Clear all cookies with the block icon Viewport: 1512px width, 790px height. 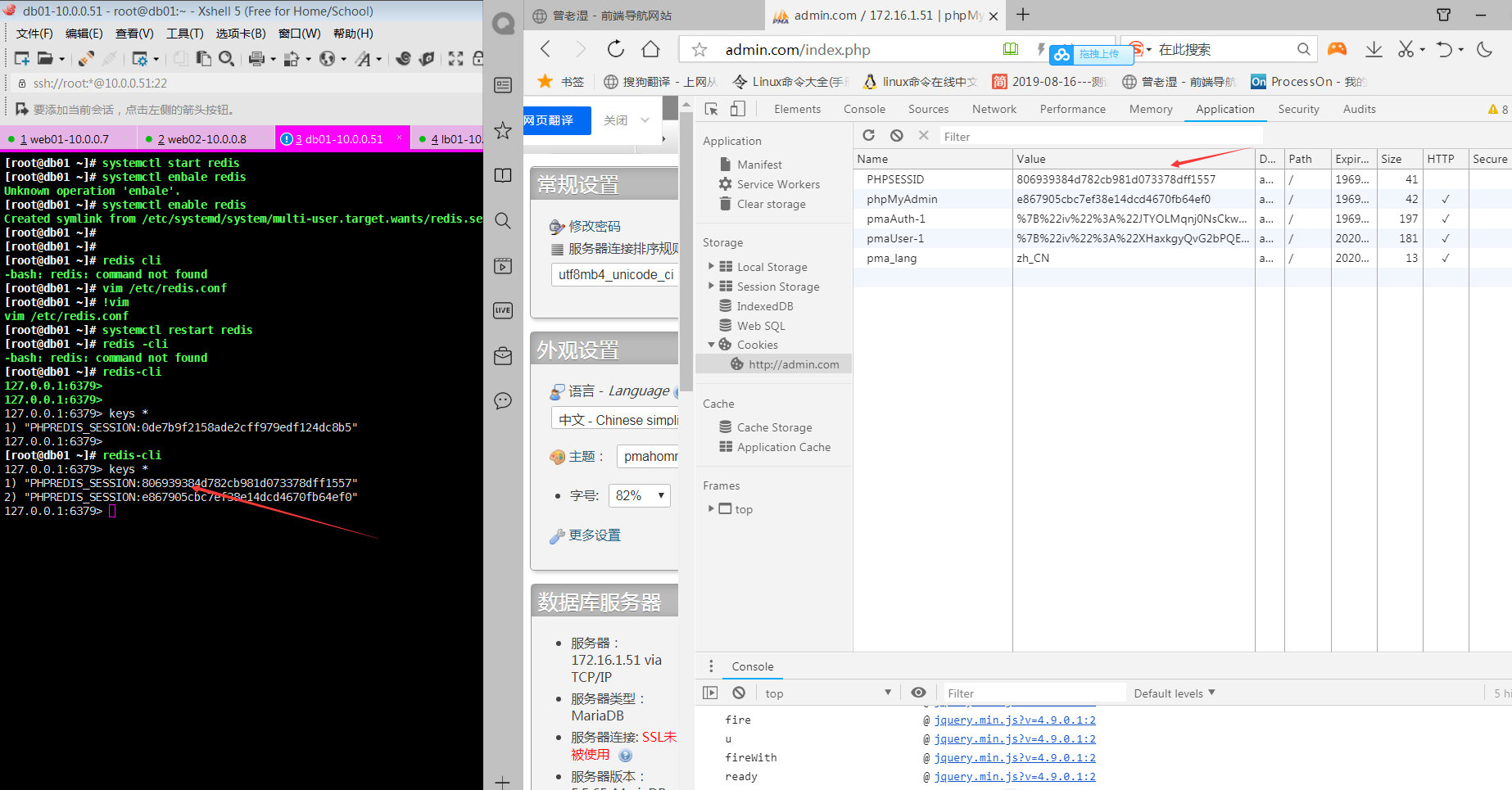[x=897, y=136]
